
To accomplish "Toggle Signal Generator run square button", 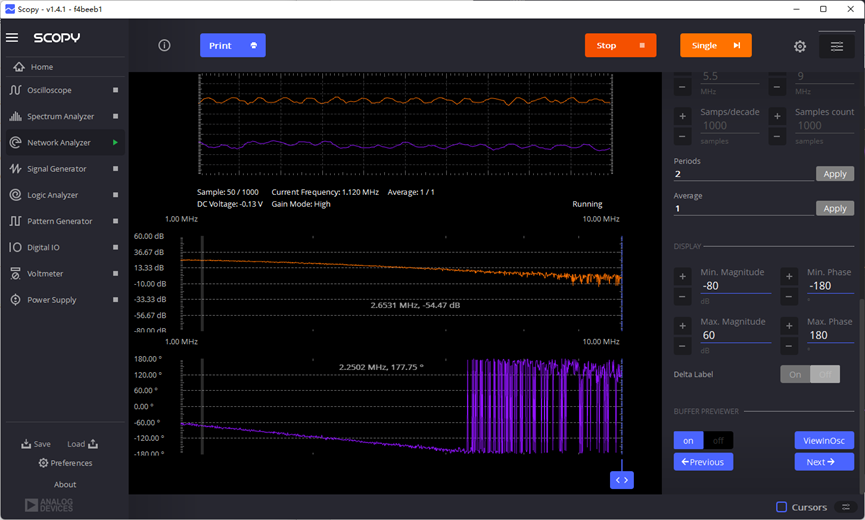I will pos(115,169).
